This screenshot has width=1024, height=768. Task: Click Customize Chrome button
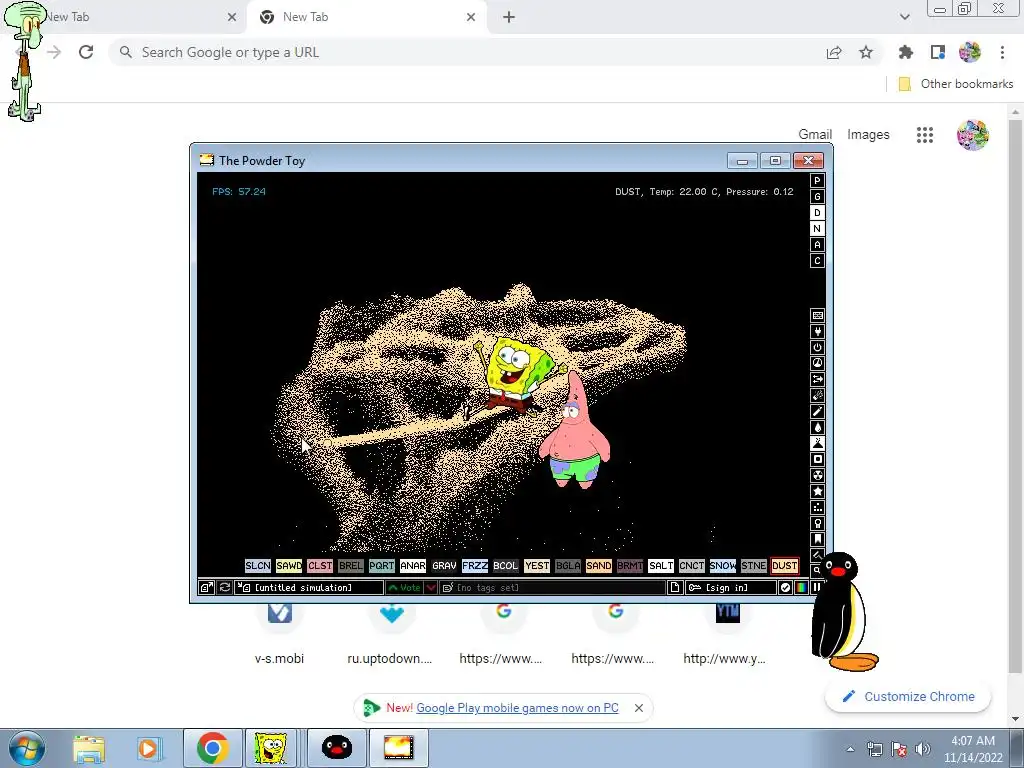tap(908, 697)
